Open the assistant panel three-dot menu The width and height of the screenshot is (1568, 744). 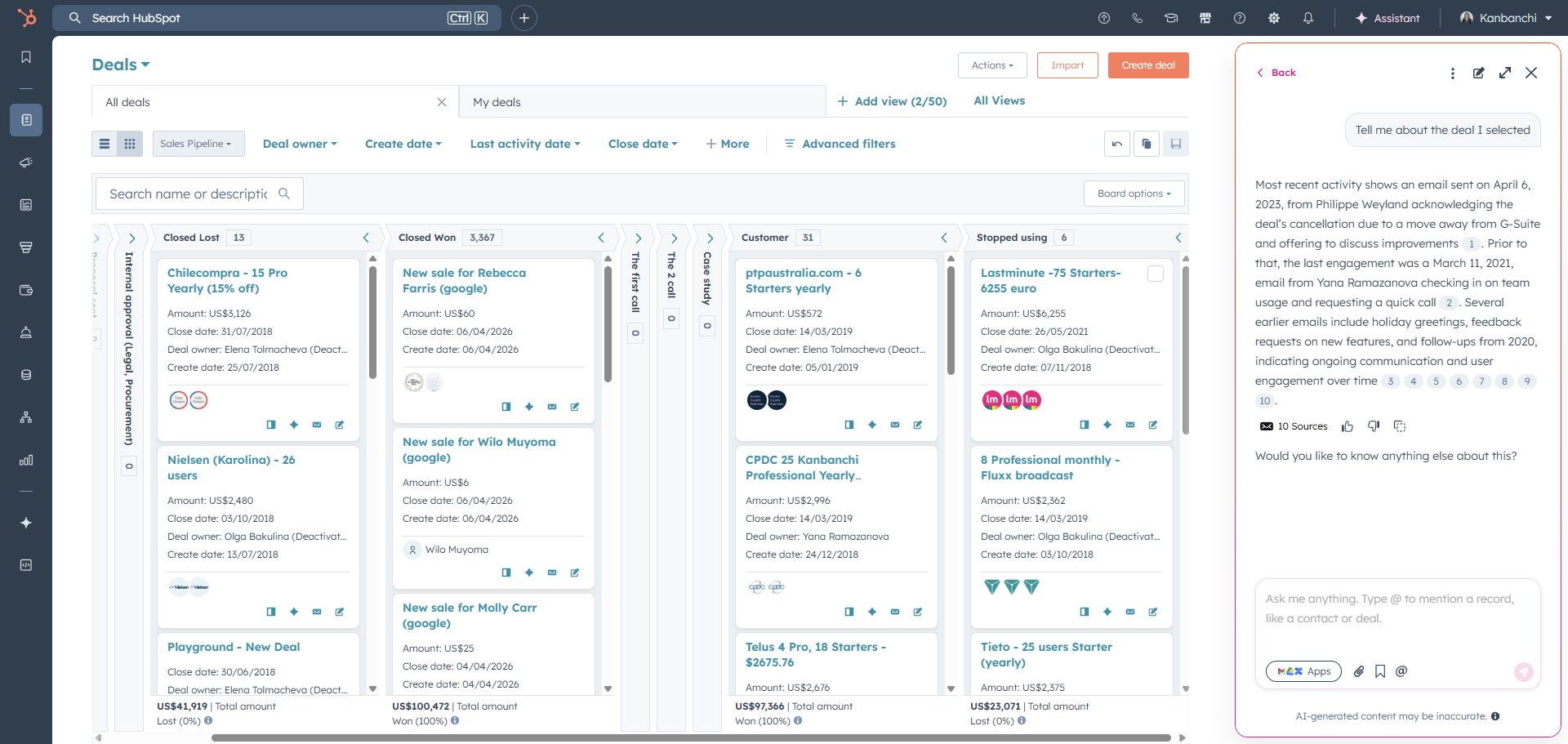coord(1452,73)
